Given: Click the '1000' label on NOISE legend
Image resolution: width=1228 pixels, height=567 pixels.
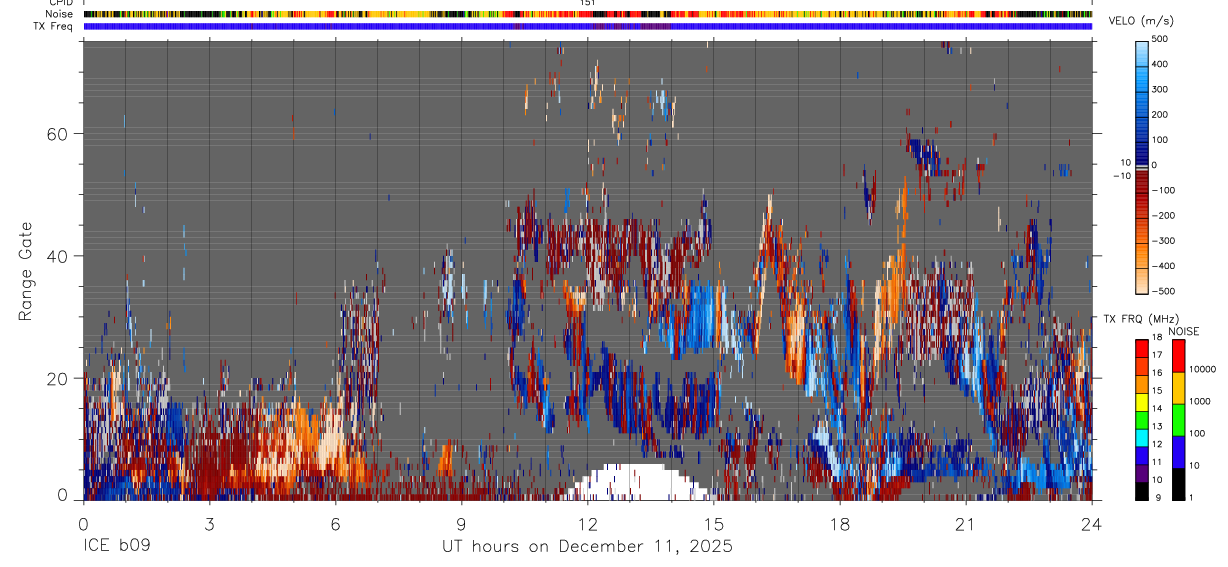Looking at the screenshot, I should coord(1199,401).
